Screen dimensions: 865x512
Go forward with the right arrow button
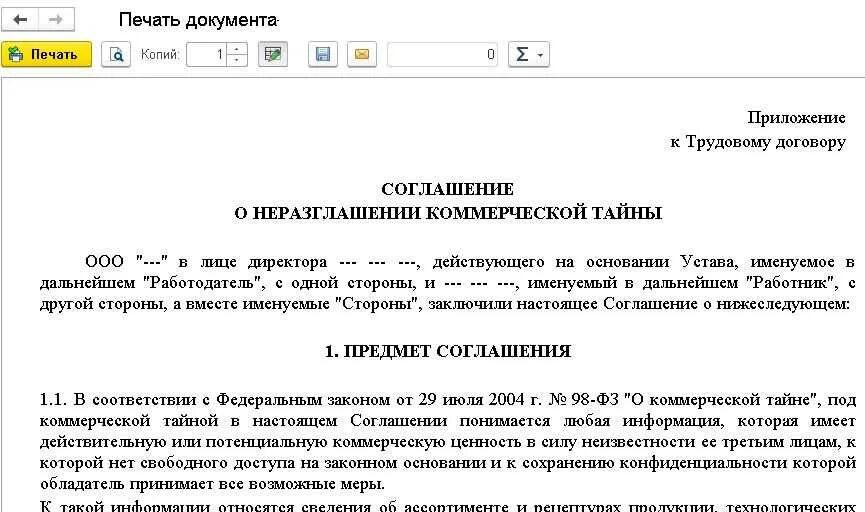(x=56, y=20)
